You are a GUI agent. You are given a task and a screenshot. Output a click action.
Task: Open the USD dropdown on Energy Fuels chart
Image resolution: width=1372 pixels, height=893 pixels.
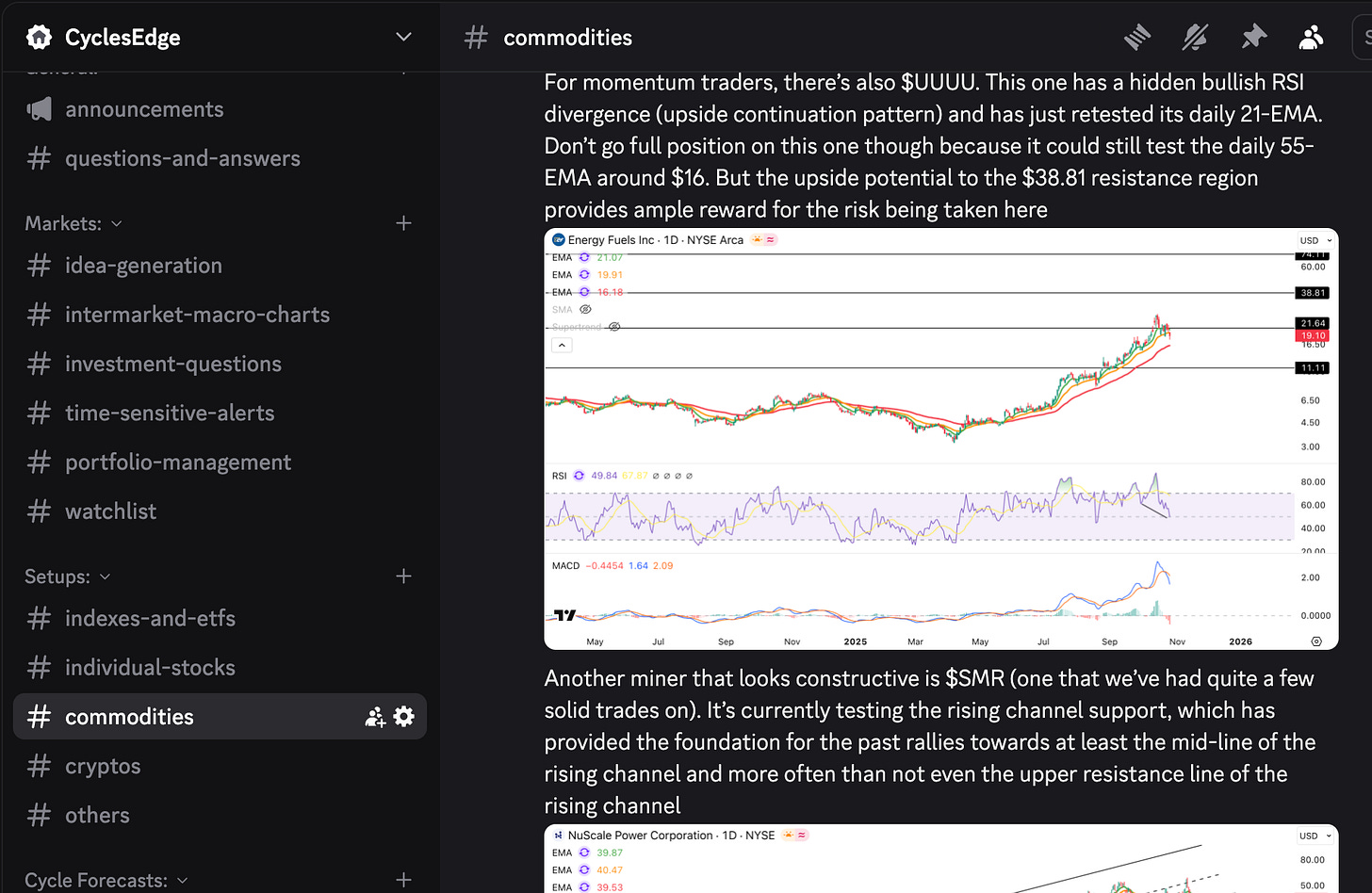coord(1316,240)
